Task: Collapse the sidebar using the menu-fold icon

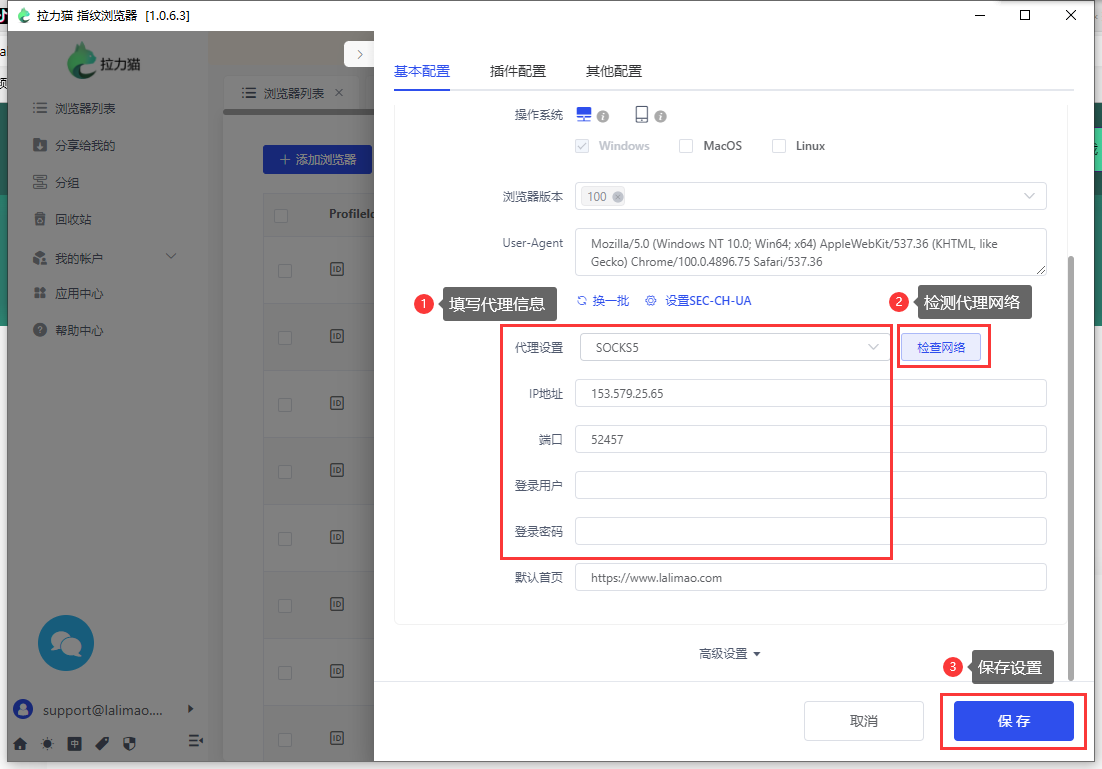Action: [x=196, y=741]
